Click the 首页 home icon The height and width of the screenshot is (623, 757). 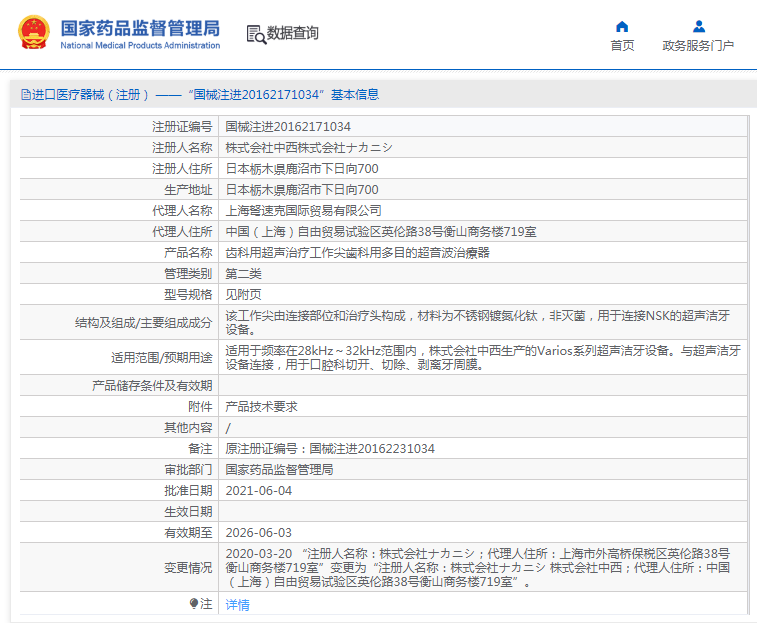coord(622,26)
